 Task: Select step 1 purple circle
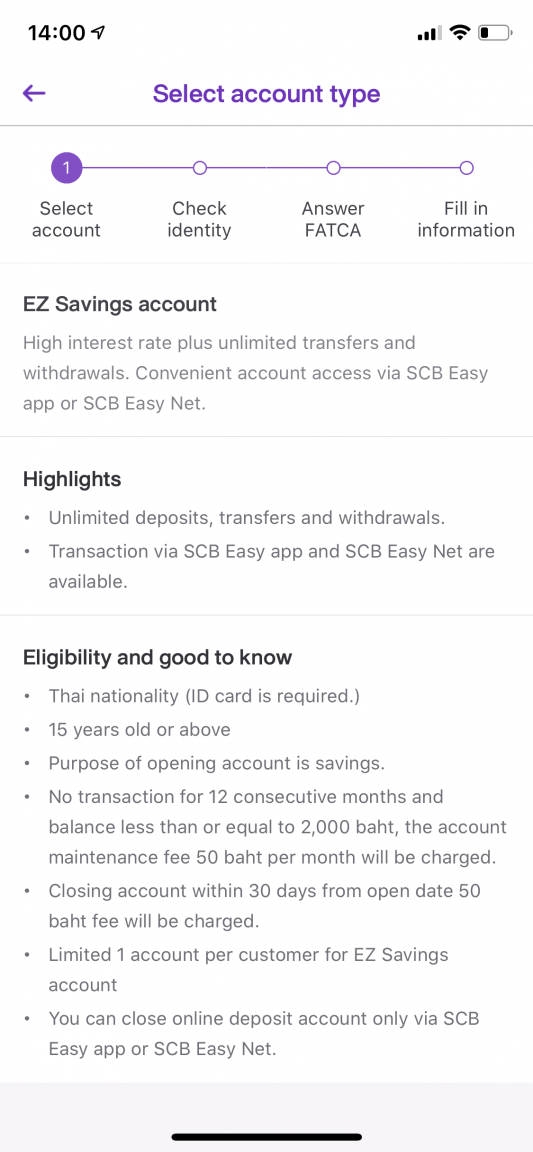66,168
